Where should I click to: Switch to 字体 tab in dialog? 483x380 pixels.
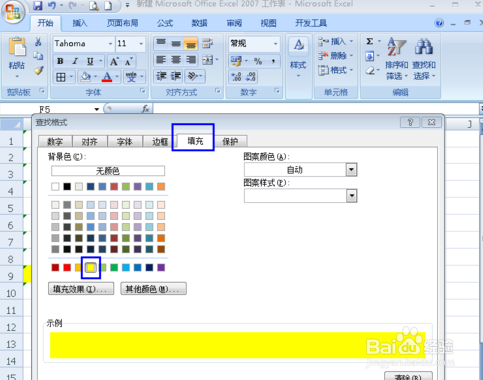tap(125, 142)
